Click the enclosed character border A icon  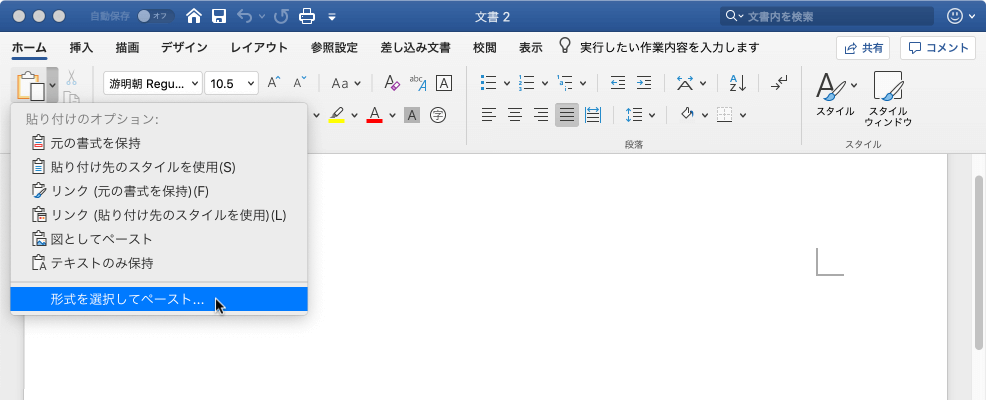click(444, 83)
